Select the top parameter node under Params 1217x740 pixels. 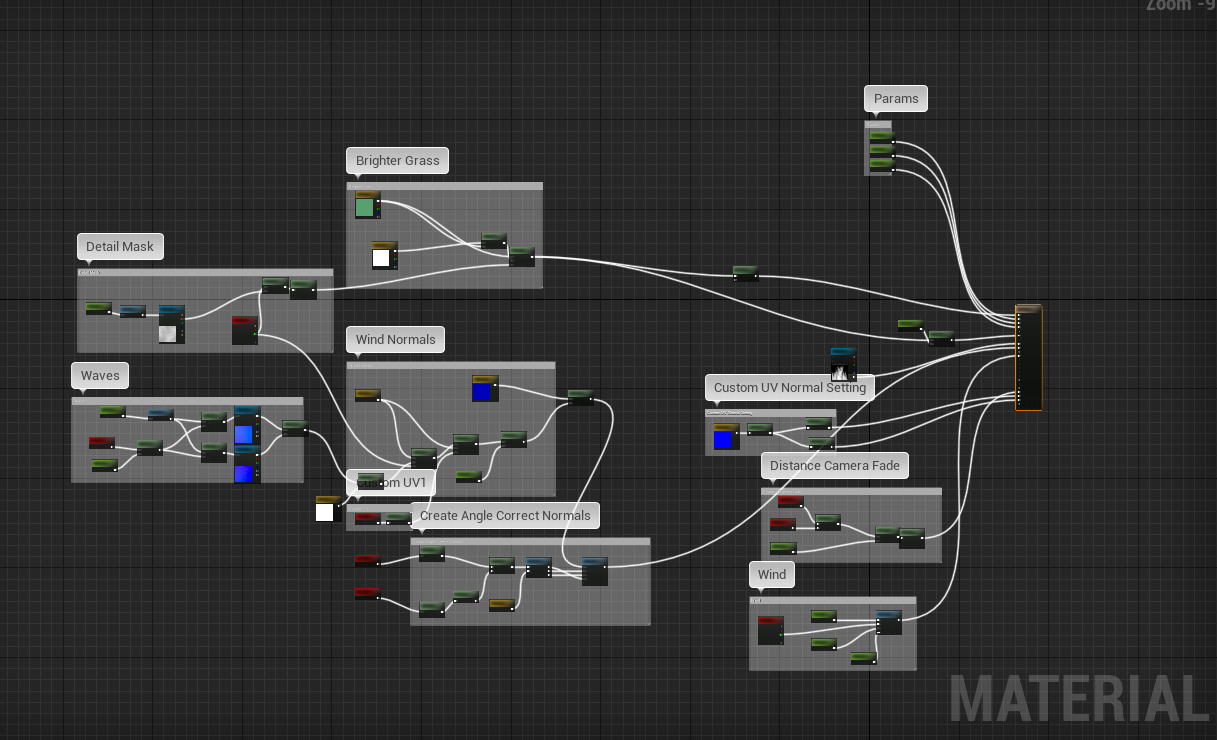coord(881,135)
